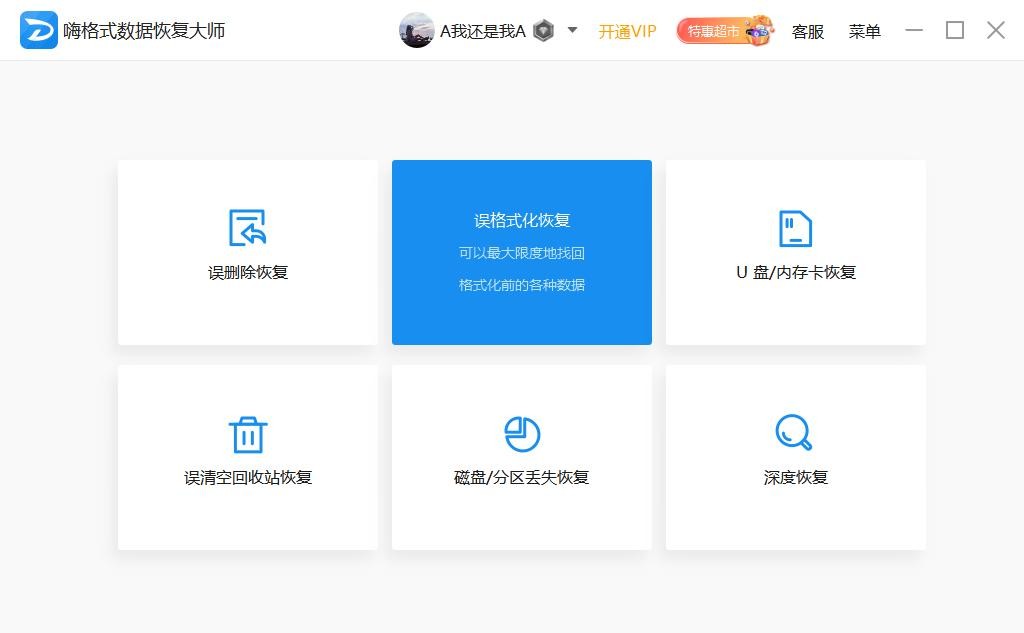This screenshot has height=633, width=1024.
Task: Open the 客服 menu item
Action: pos(807,31)
